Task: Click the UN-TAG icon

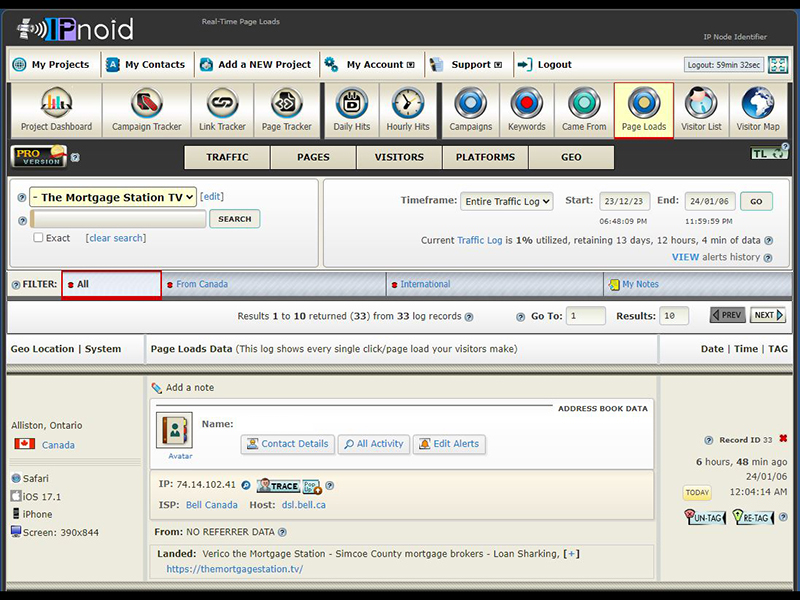Action: (x=705, y=517)
